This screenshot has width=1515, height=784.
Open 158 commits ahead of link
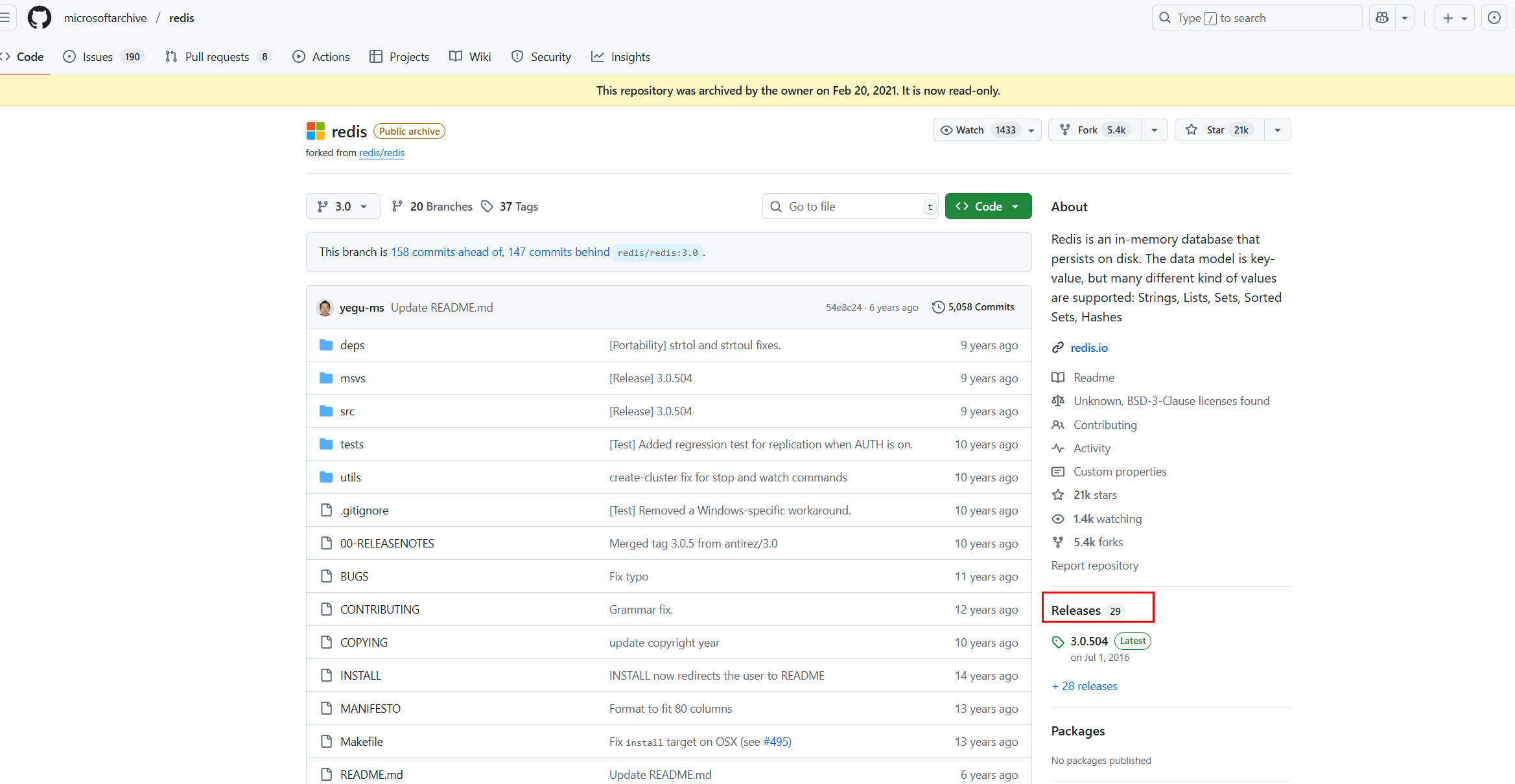tap(446, 251)
